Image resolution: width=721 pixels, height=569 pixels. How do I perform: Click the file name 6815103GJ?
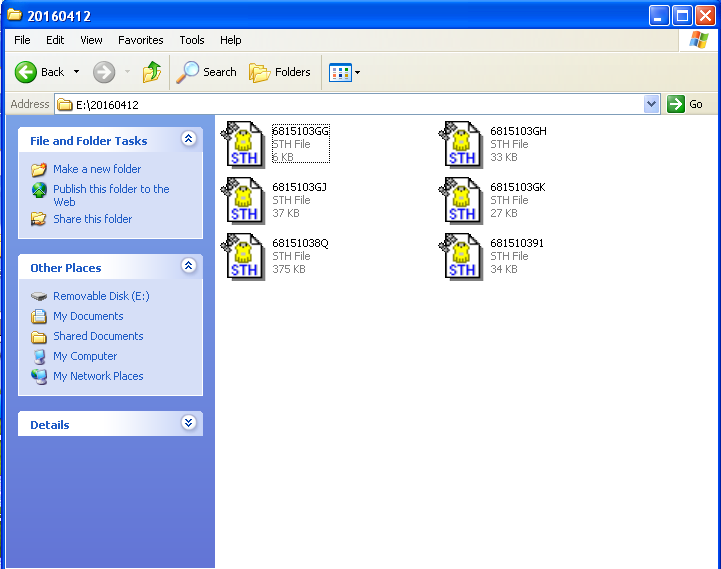click(x=299, y=187)
